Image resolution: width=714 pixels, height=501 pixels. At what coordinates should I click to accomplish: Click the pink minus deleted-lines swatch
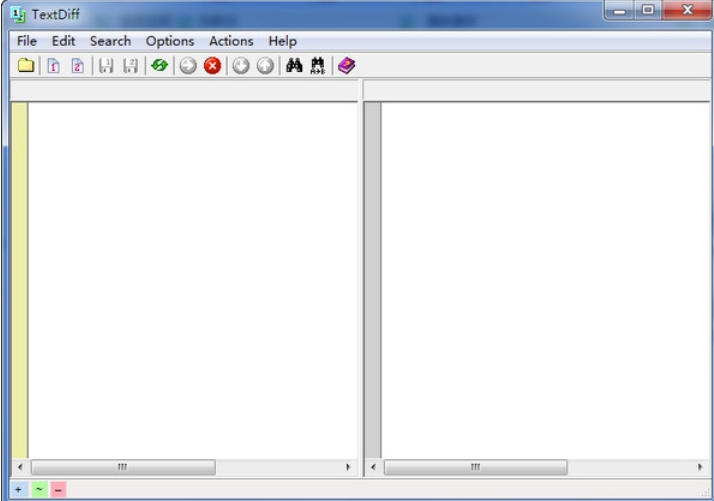[58, 490]
